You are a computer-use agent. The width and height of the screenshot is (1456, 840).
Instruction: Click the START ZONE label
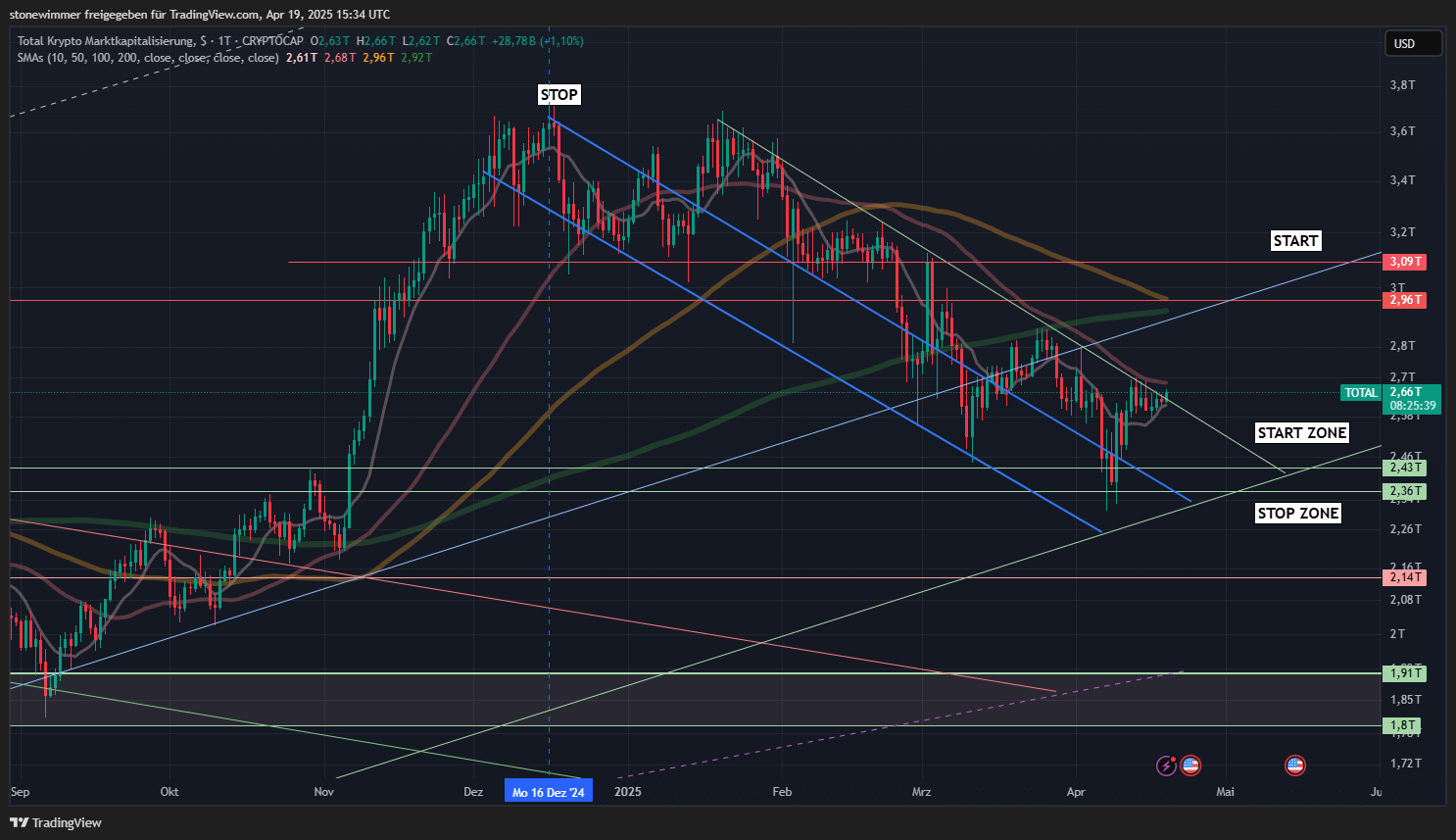point(1301,433)
